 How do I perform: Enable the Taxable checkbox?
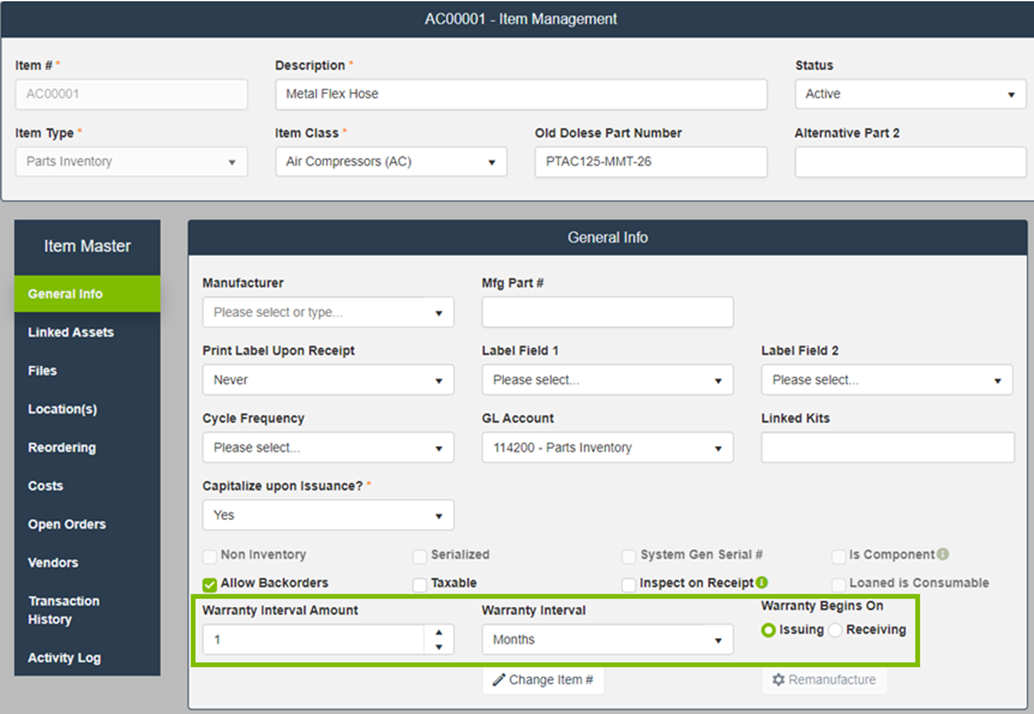coord(420,584)
